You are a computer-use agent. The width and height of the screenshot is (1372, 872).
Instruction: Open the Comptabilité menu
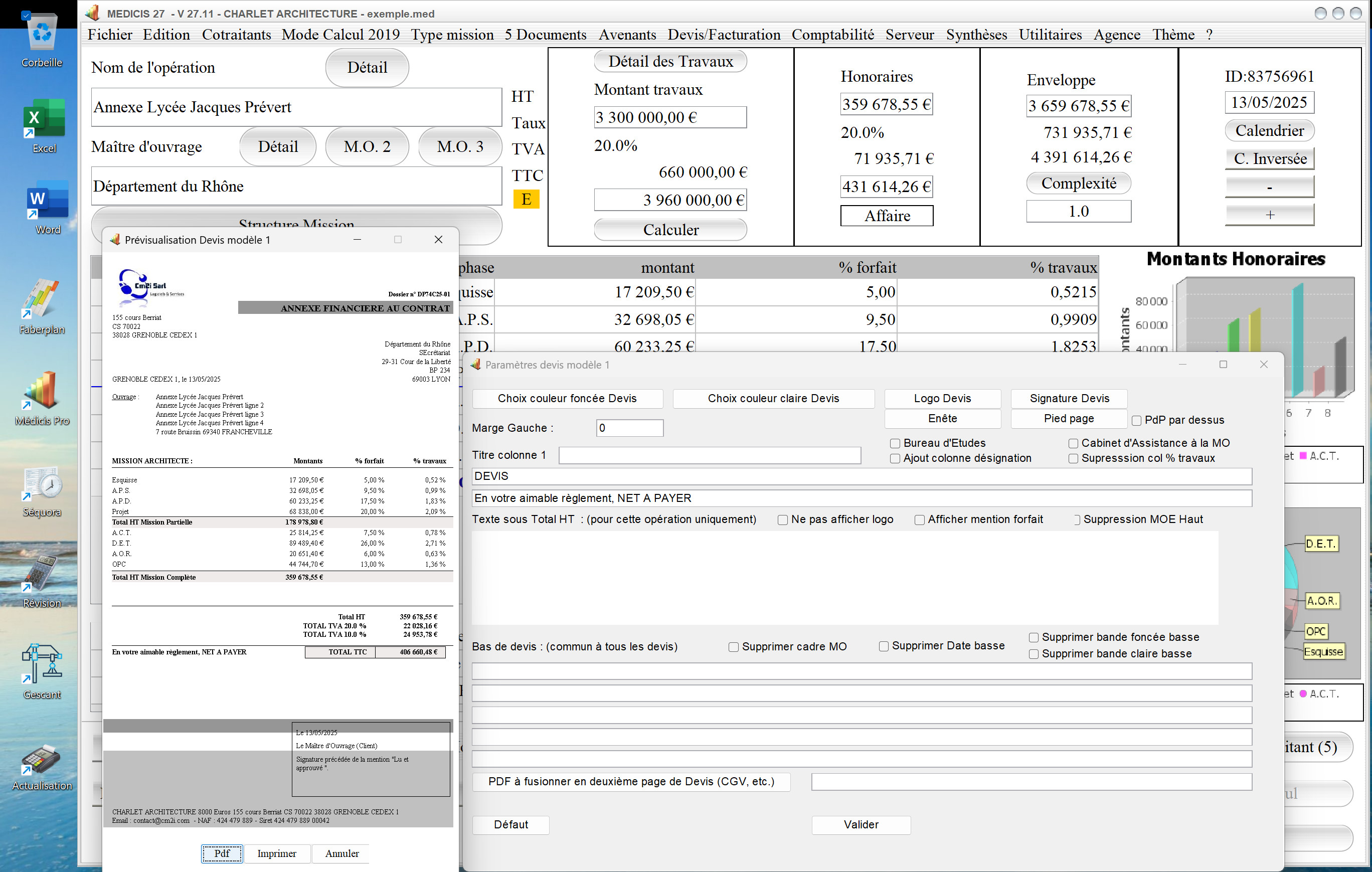(x=832, y=35)
